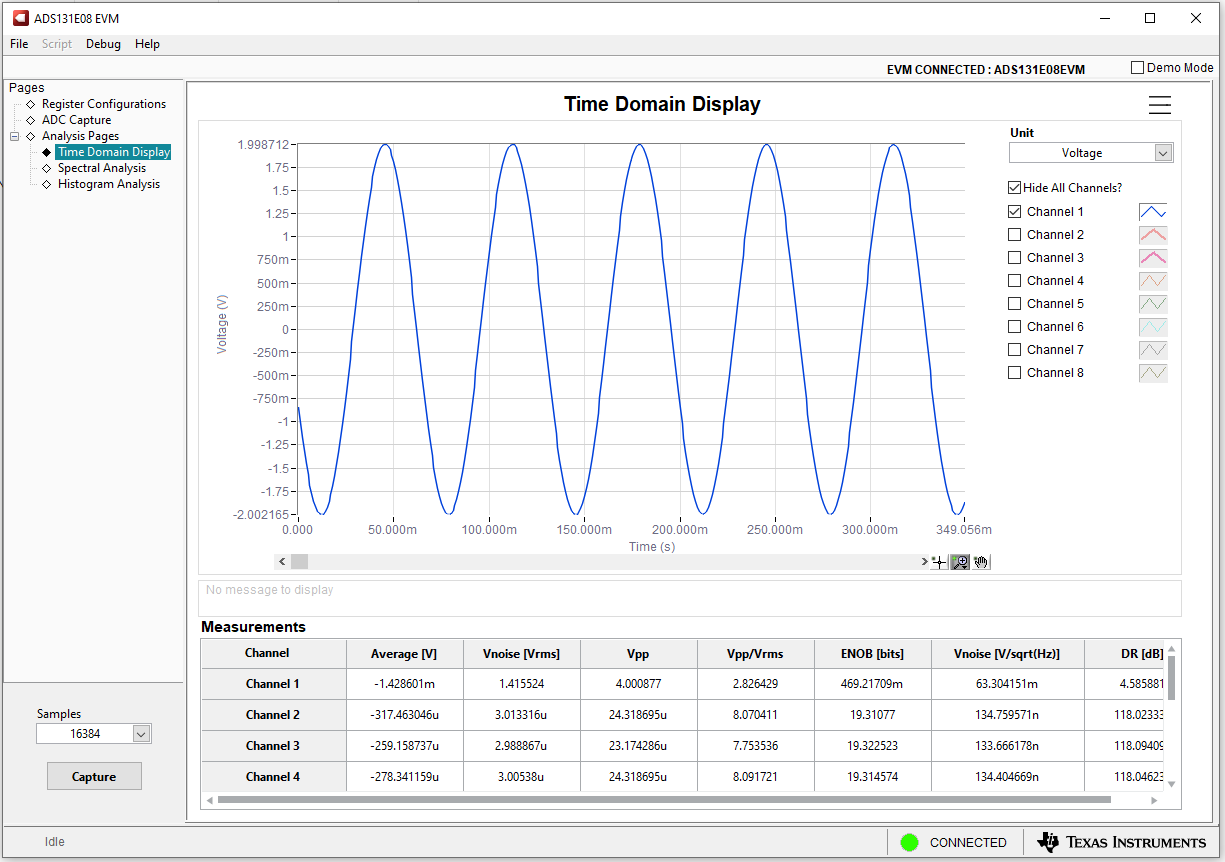The image size is (1225, 862).
Task: Click the Channel 2 plot style icon
Action: coord(1153,235)
